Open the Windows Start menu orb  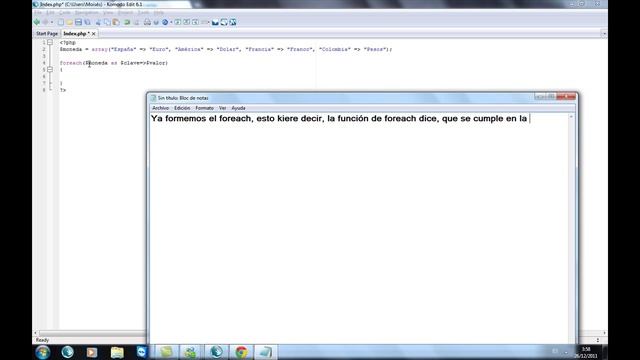[42, 352]
